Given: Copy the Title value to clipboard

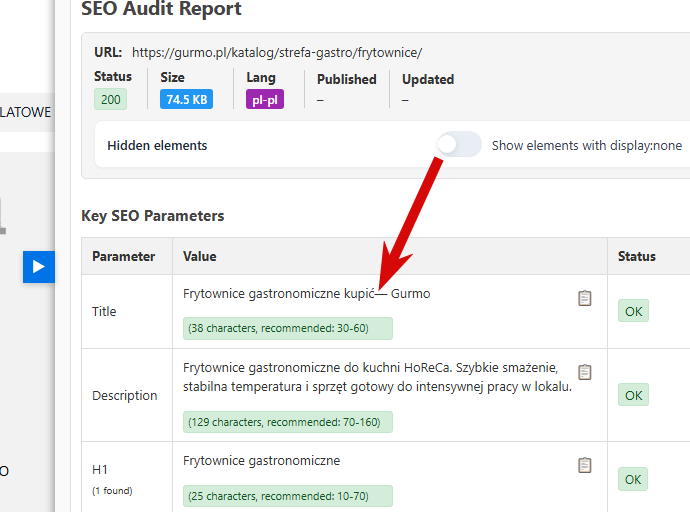Looking at the screenshot, I should pyautogui.click(x=585, y=298).
